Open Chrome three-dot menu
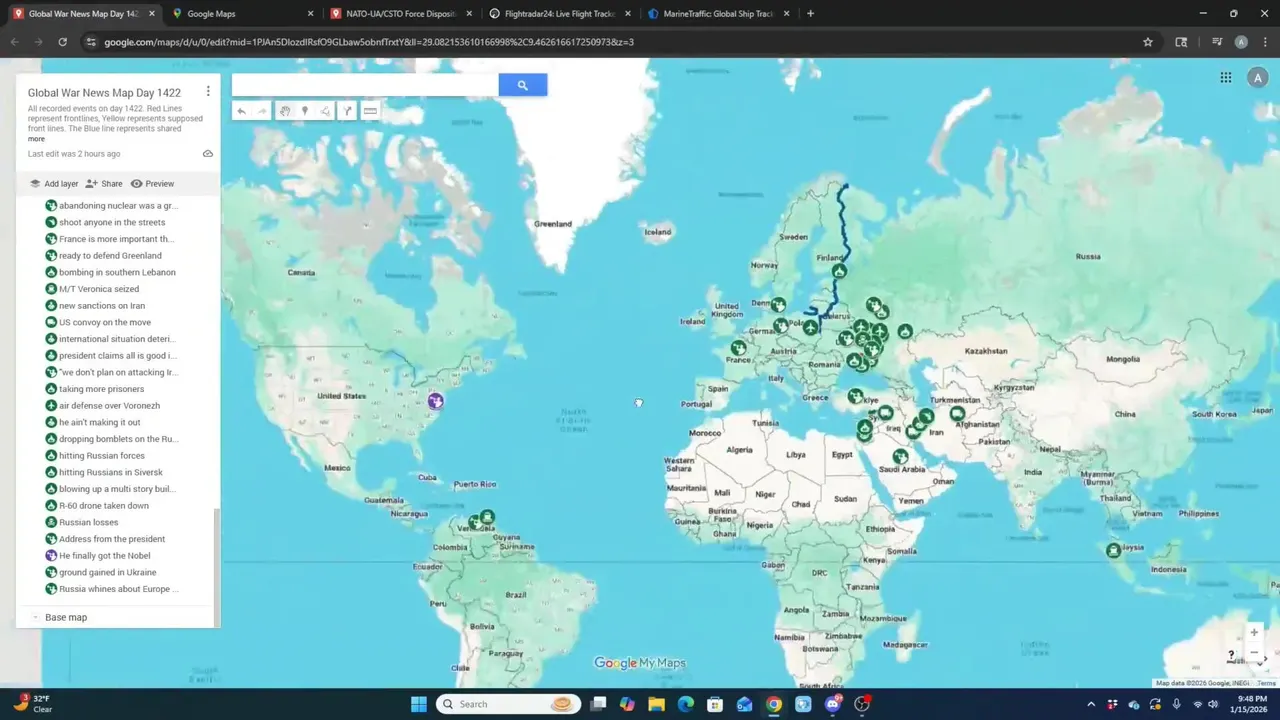 click(x=1265, y=42)
